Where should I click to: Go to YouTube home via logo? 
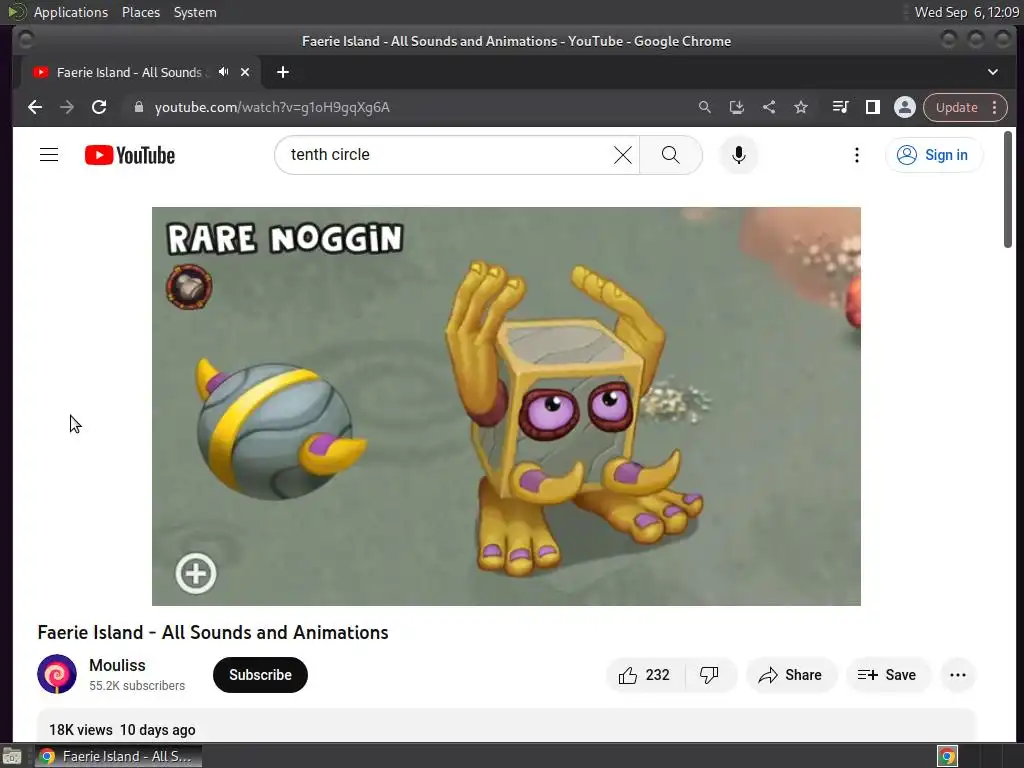click(130, 155)
